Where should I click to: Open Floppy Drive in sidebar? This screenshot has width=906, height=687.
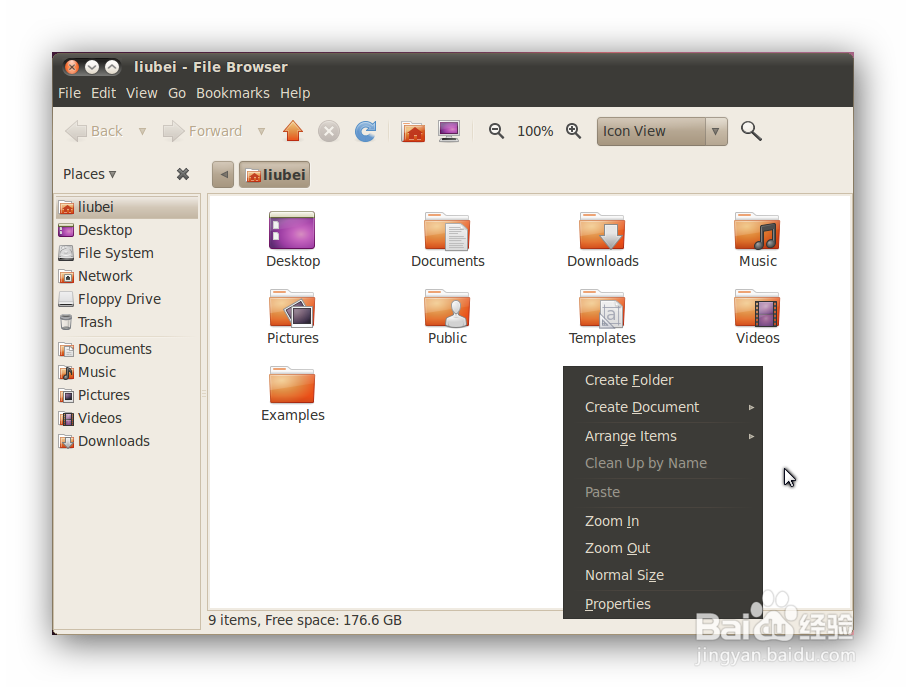[x=127, y=299]
